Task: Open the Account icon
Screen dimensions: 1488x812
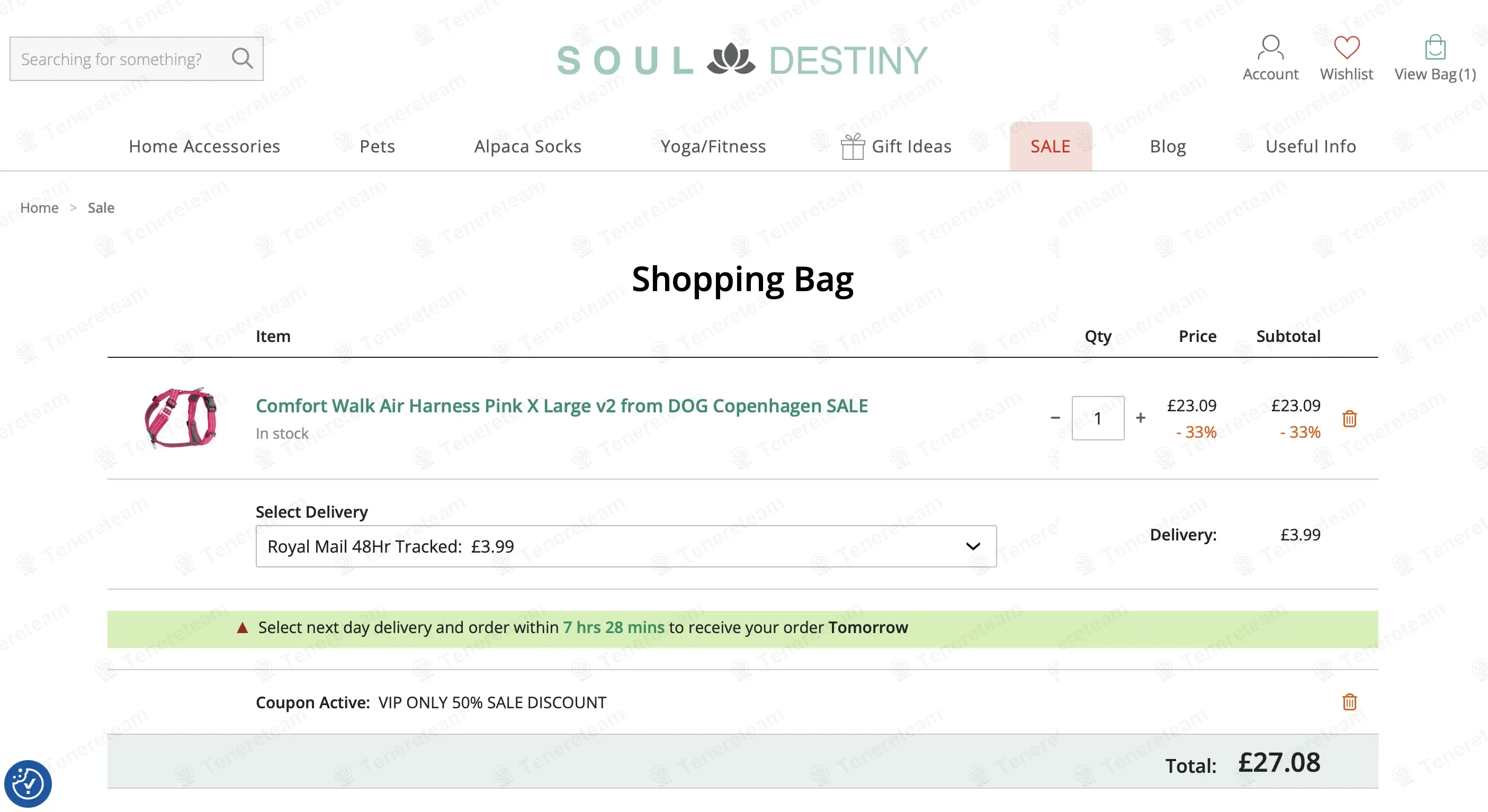Action: 1270,47
